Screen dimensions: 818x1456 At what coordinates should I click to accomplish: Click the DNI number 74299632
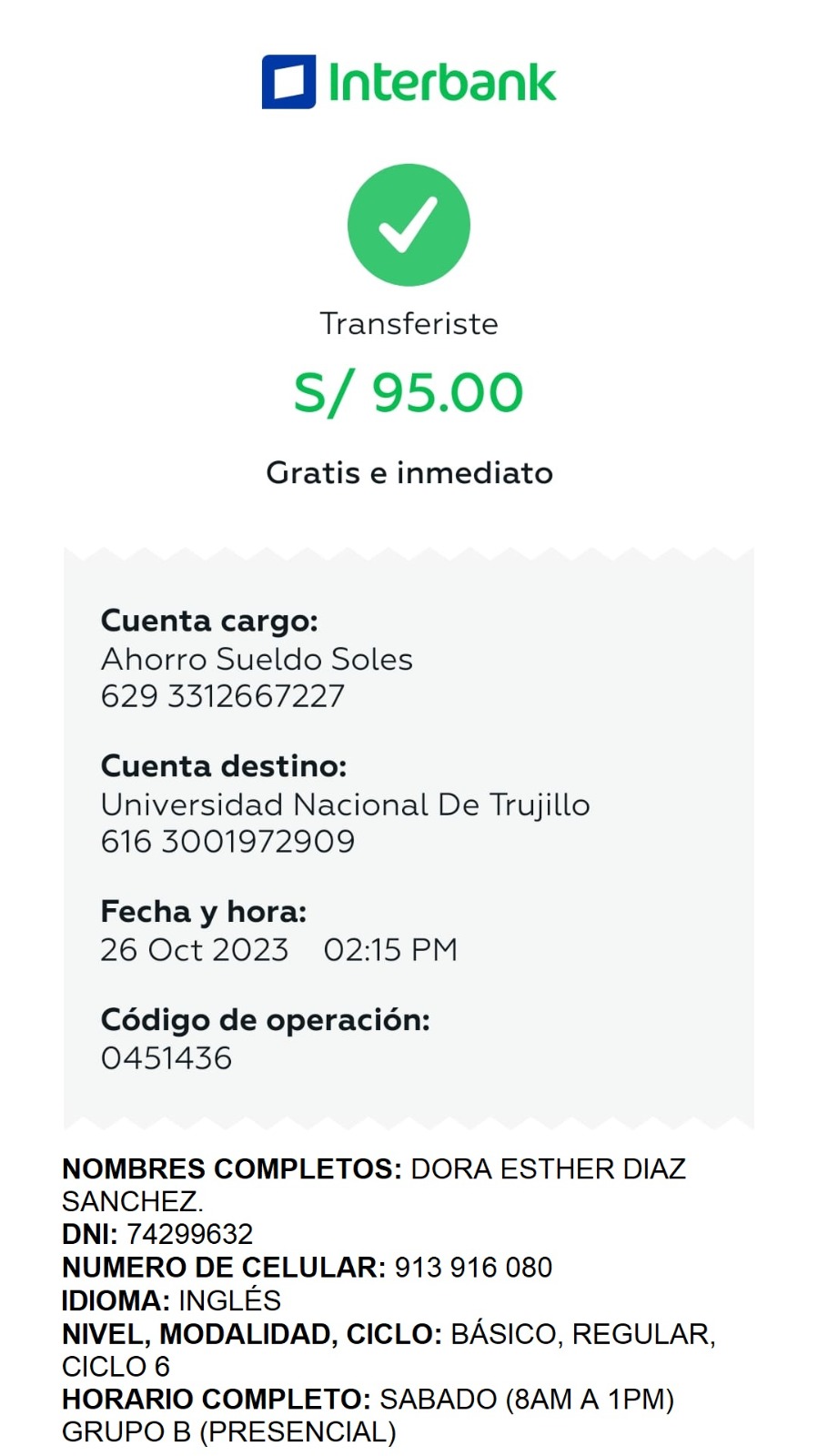189,1234
